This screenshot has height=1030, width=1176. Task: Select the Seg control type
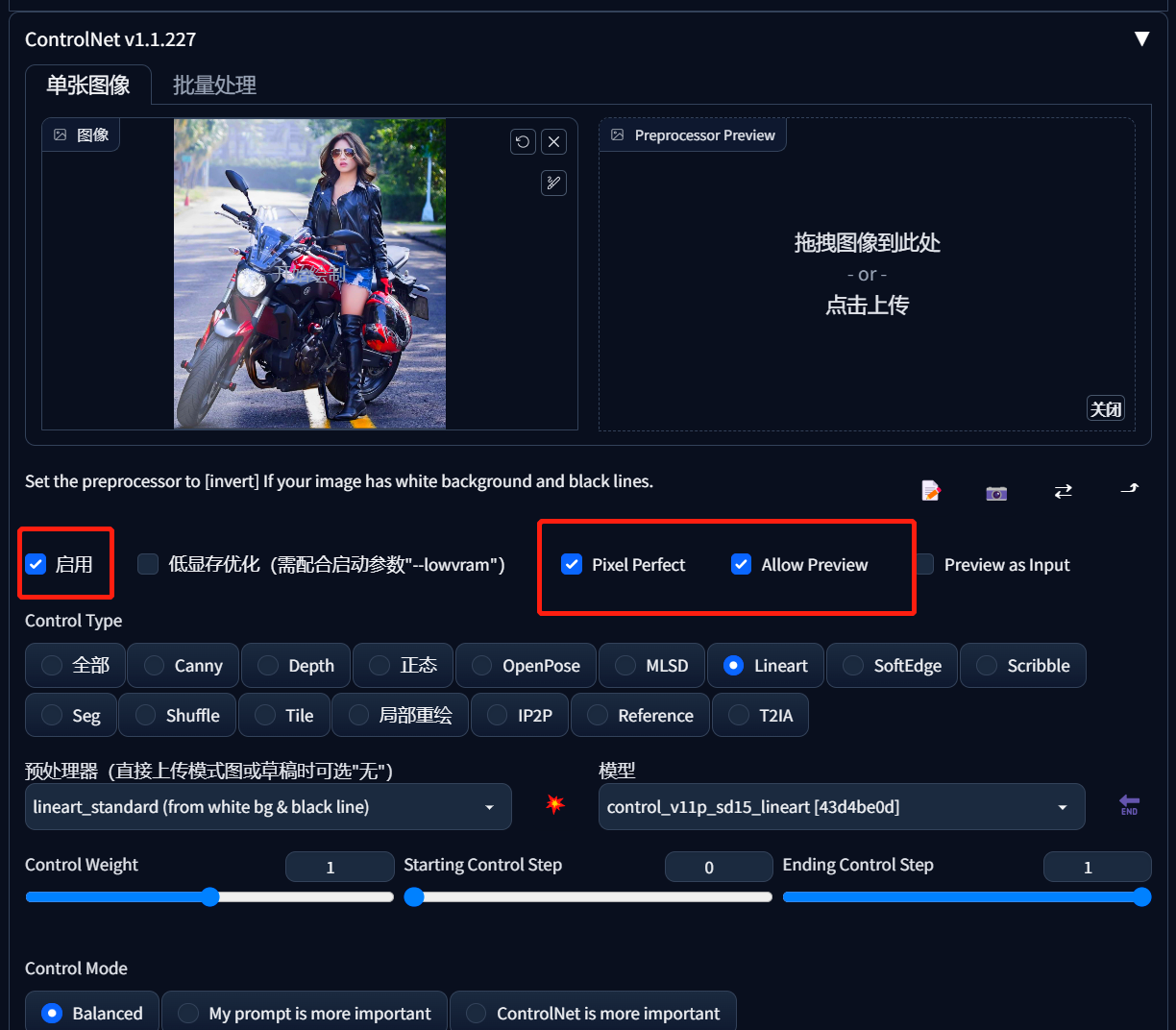(70, 715)
